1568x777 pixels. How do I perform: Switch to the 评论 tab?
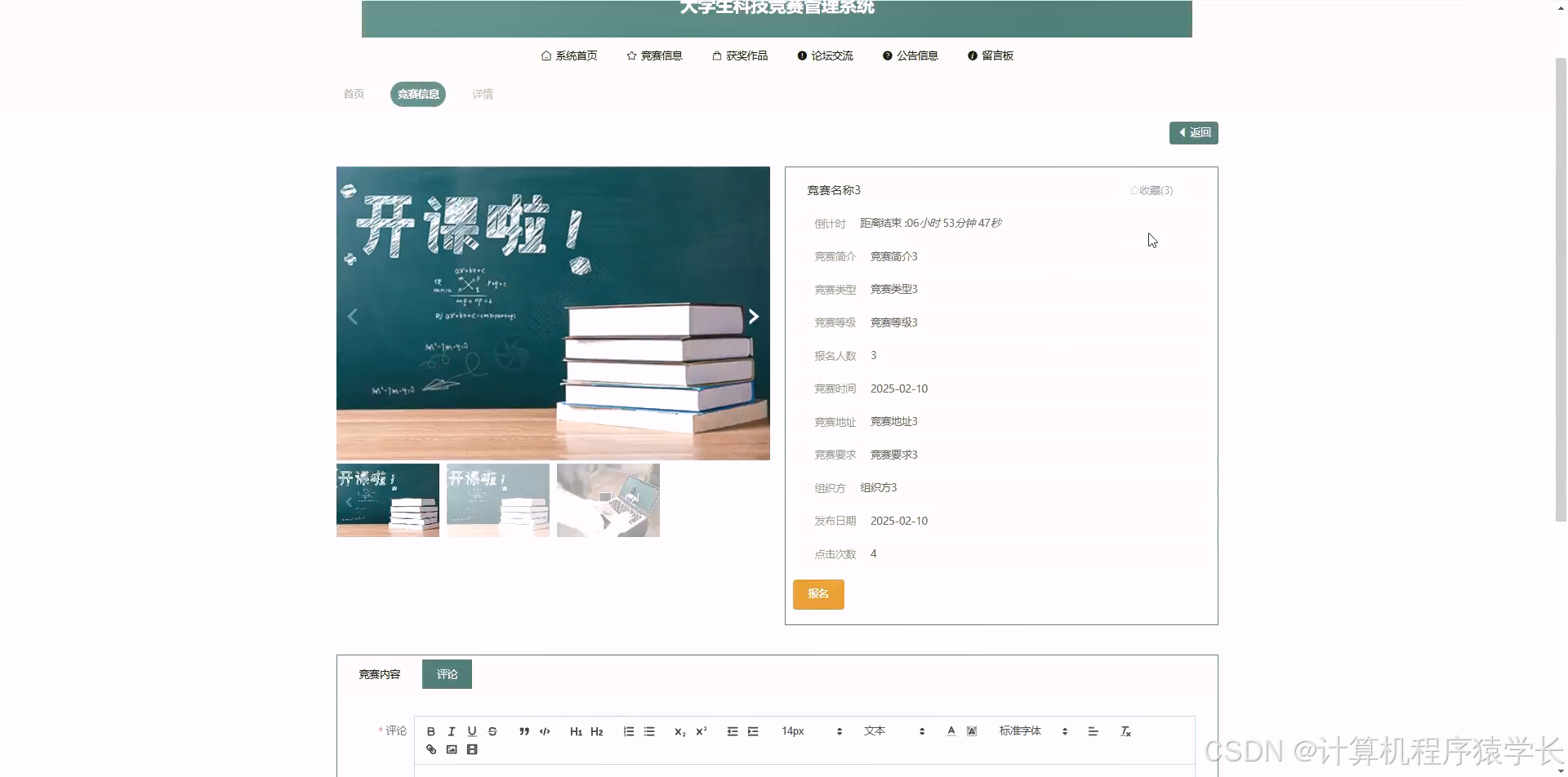446,673
